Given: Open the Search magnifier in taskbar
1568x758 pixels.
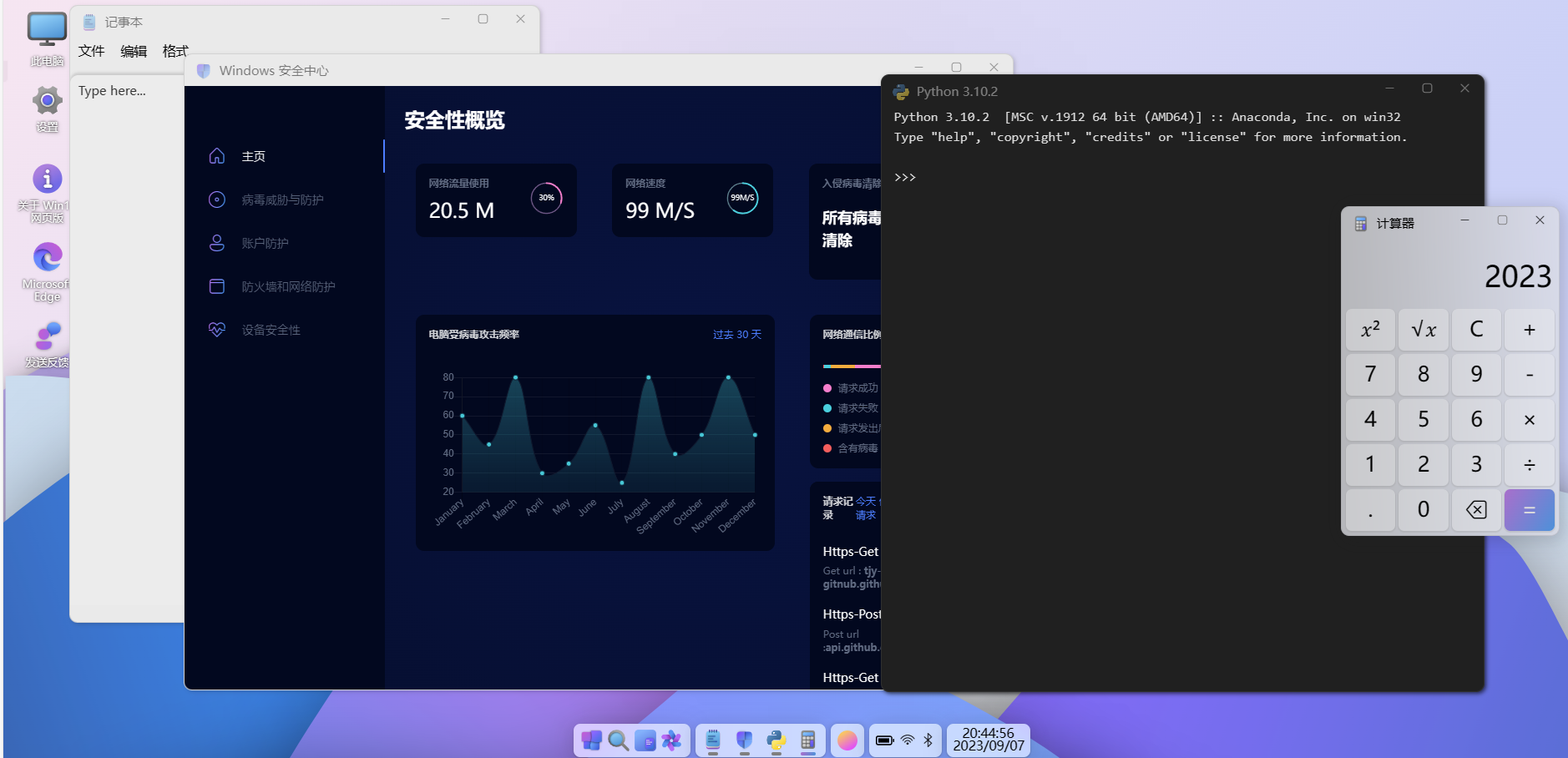Looking at the screenshot, I should coord(619,740).
